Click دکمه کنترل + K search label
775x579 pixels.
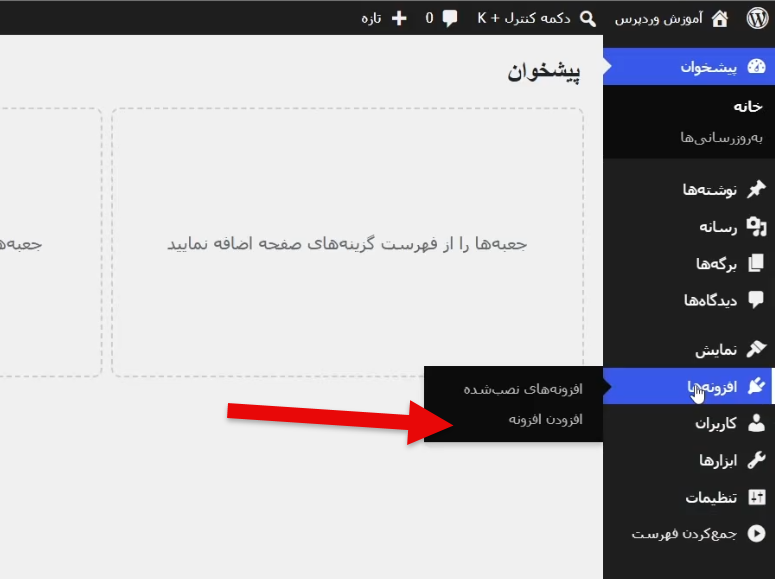click(523, 18)
